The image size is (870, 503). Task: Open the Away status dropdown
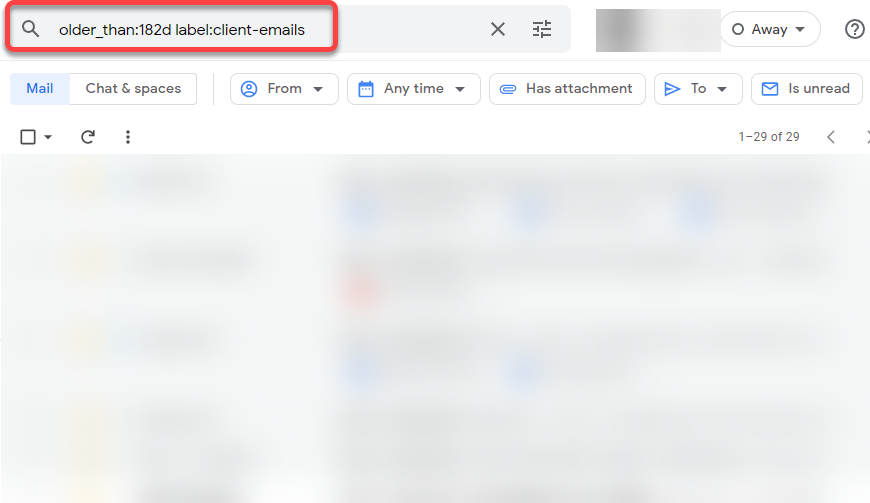(x=770, y=29)
